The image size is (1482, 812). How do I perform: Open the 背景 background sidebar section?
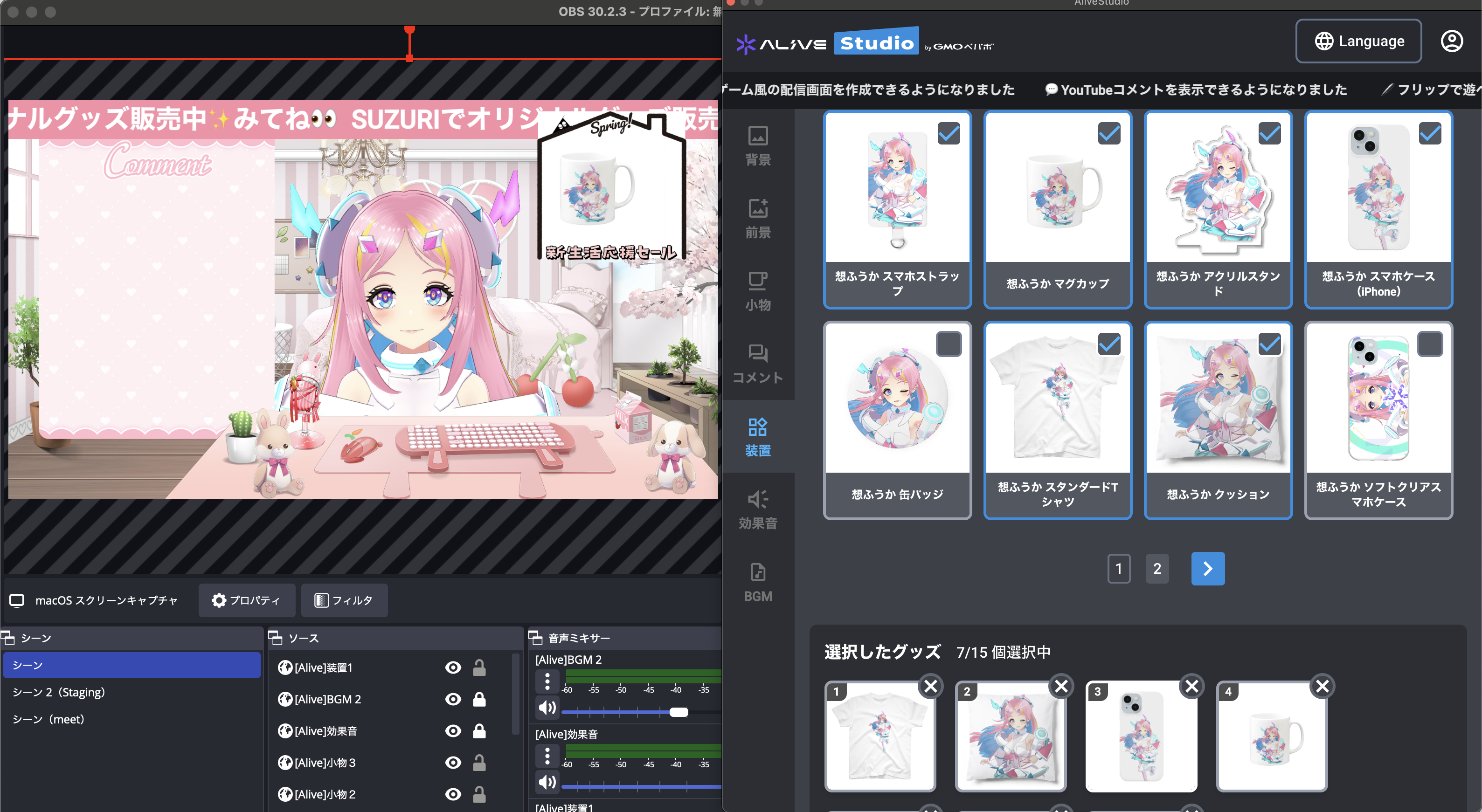point(758,146)
